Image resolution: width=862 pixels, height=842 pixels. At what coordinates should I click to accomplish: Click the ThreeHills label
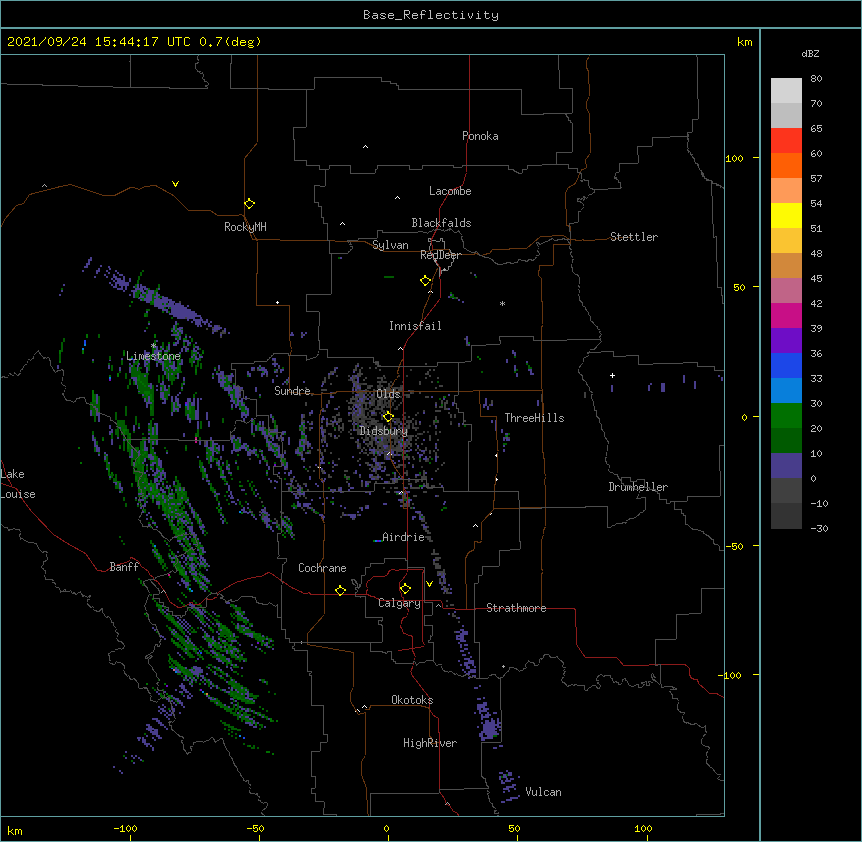534,418
